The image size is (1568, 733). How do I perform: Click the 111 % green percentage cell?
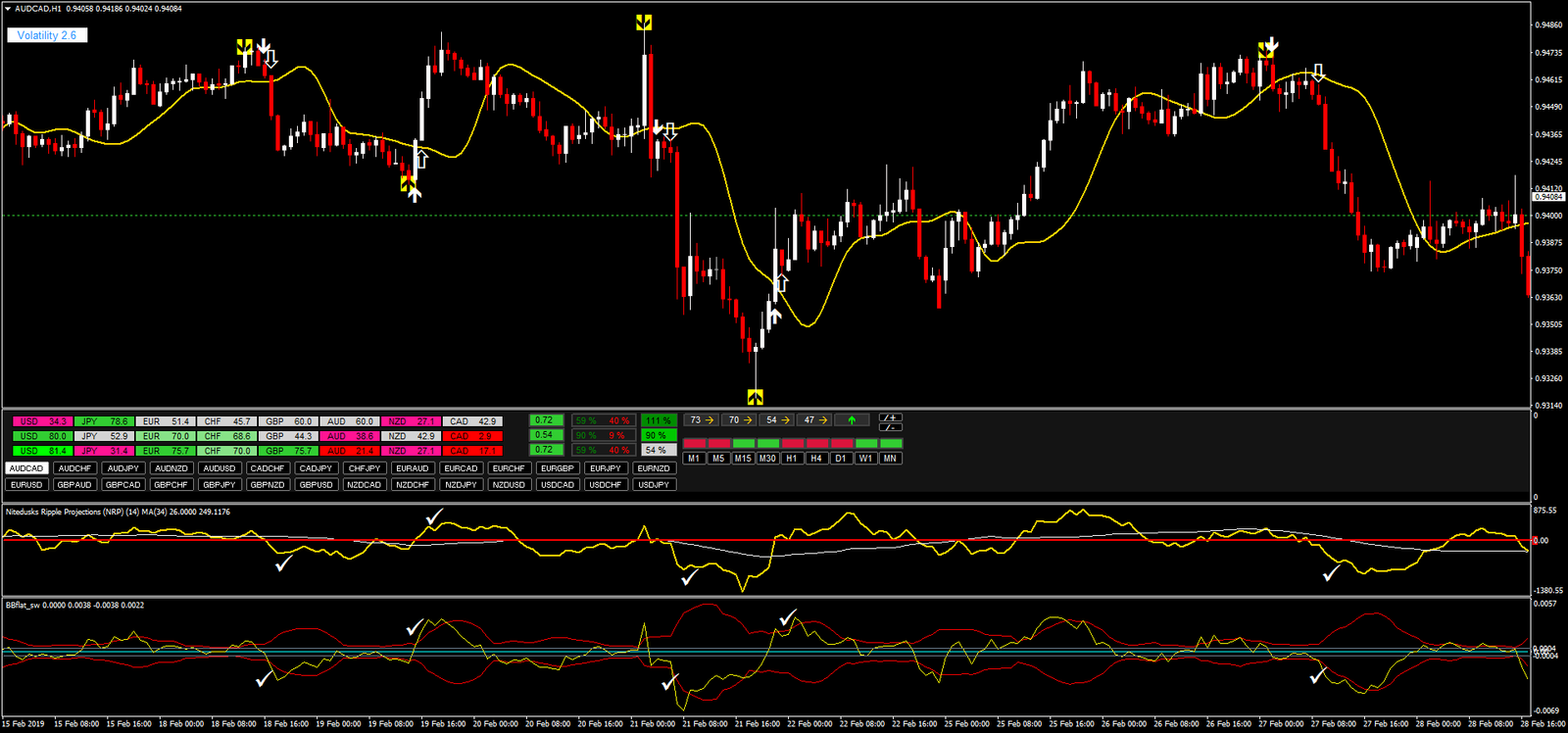tap(659, 421)
